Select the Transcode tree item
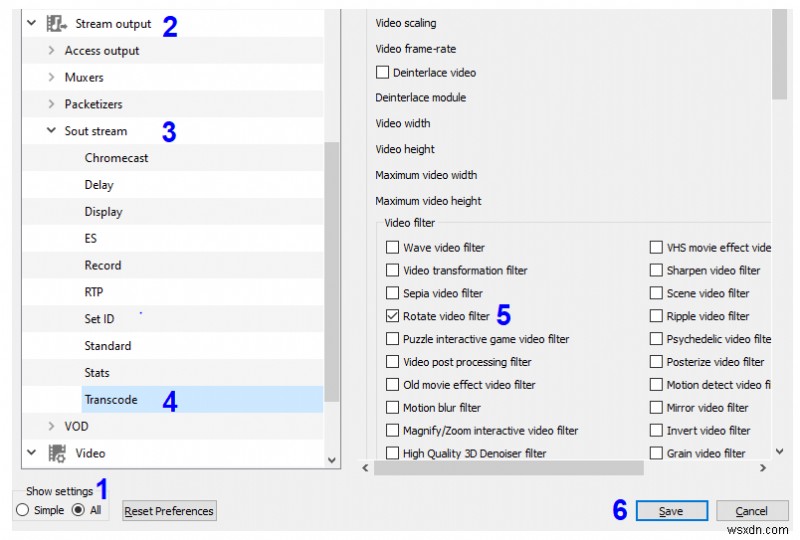The height and width of the screenshot is (540, 800). coord(111,400)
